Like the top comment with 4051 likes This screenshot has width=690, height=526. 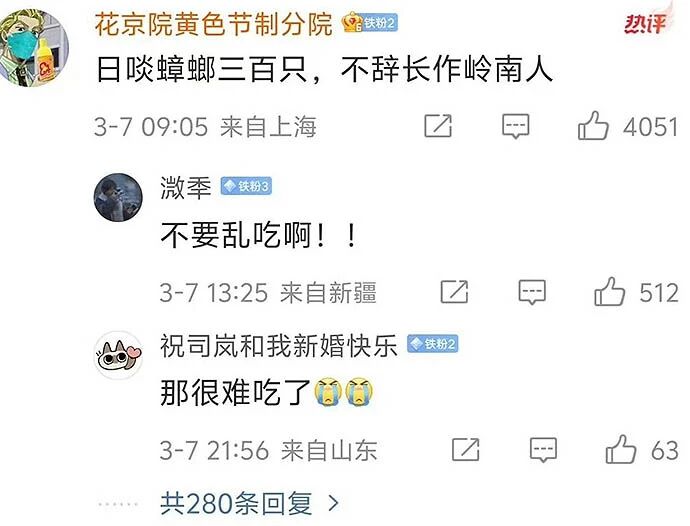[x=593, y=125]
